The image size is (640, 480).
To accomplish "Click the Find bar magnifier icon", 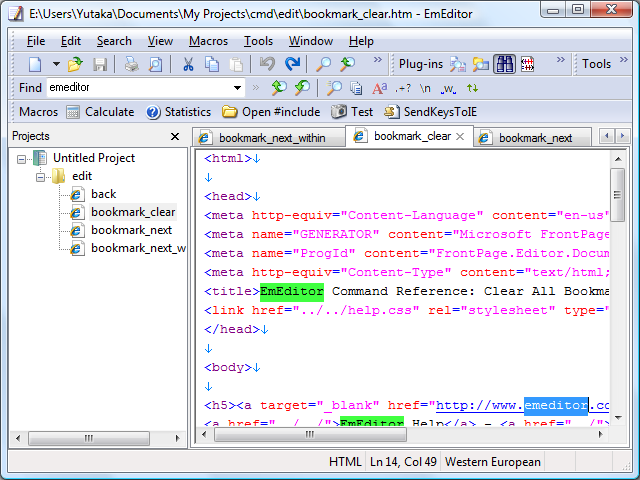I will tap(334, 88).
